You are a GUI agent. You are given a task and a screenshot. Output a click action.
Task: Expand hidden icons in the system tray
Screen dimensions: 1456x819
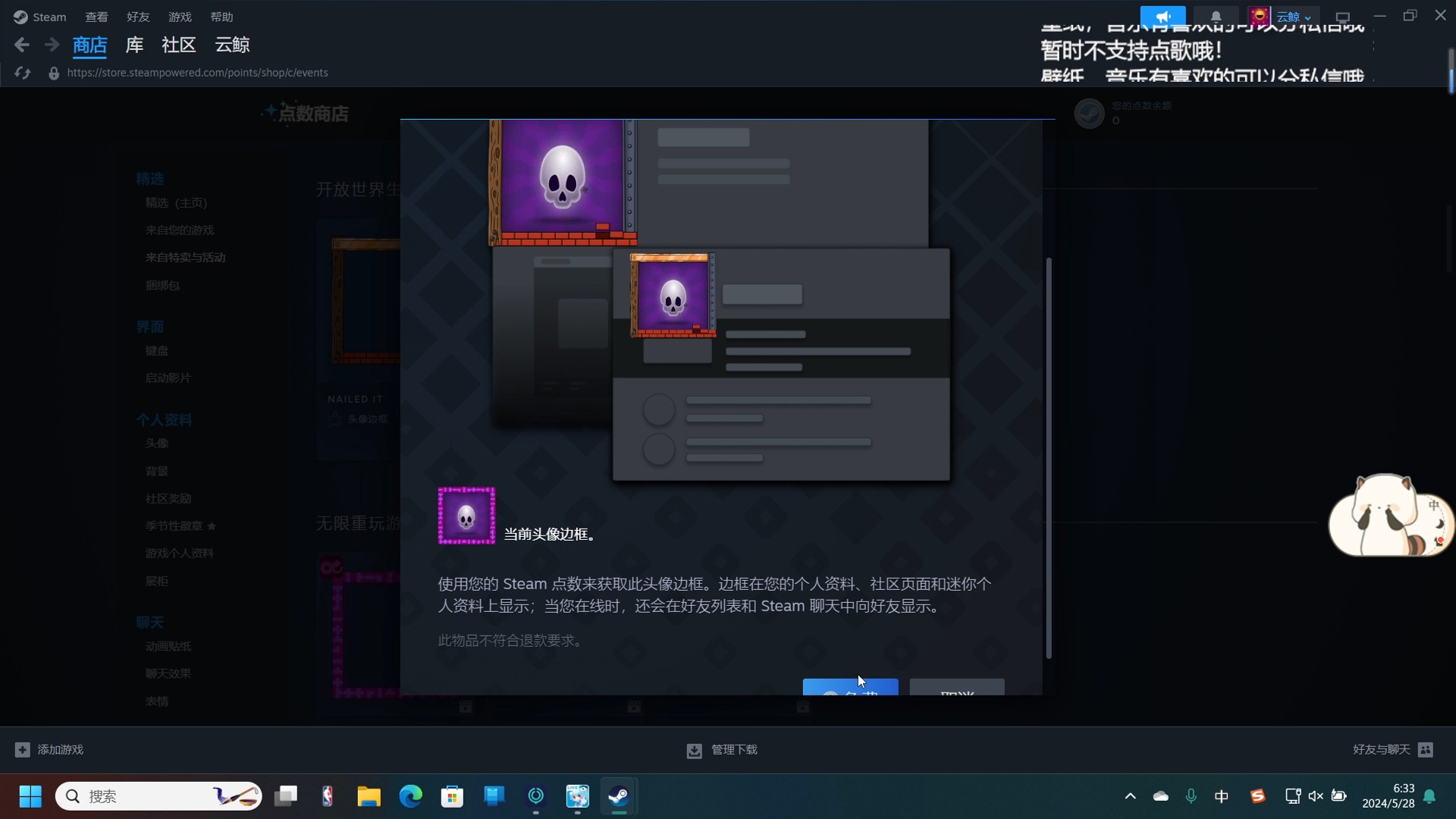coord(1130,796)
